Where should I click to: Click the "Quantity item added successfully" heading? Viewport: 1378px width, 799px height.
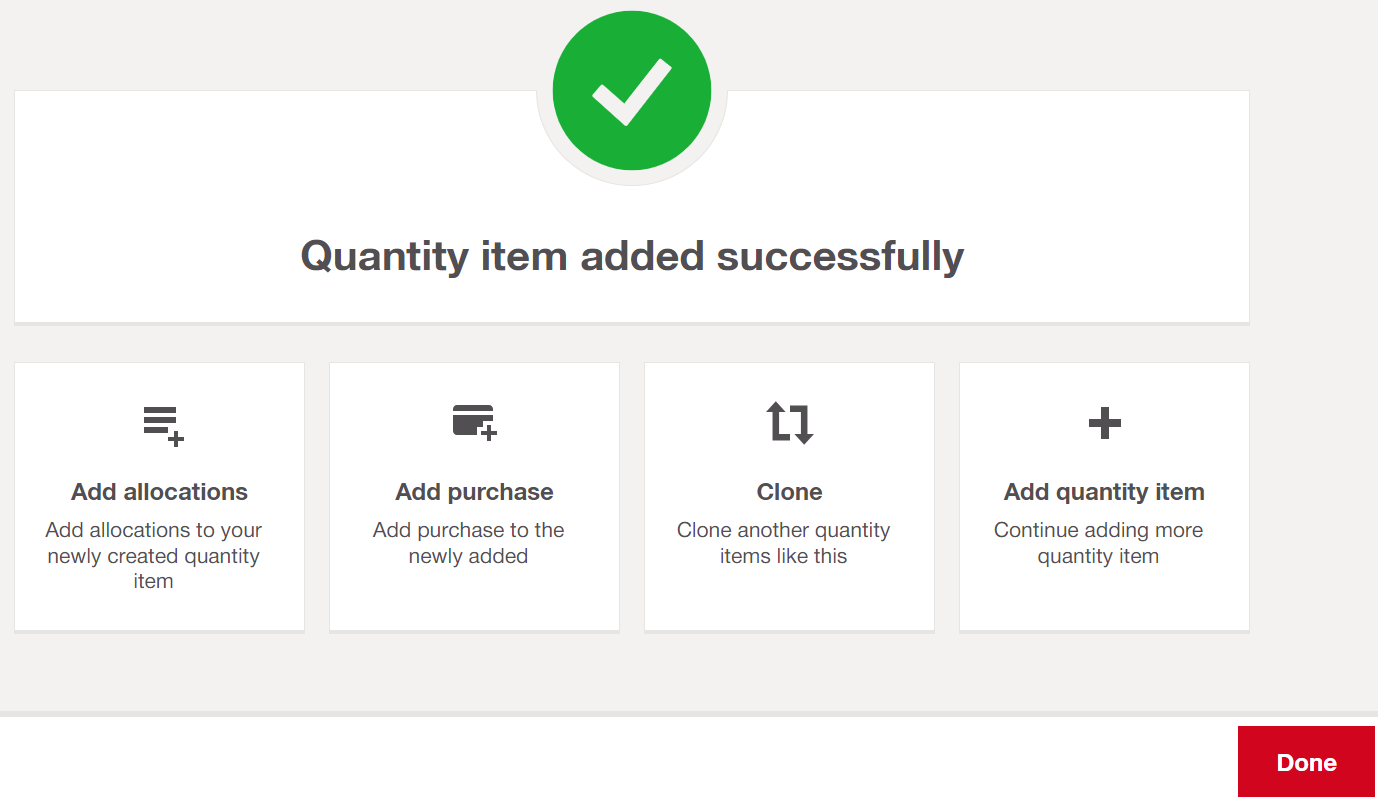tap(632, 256)
